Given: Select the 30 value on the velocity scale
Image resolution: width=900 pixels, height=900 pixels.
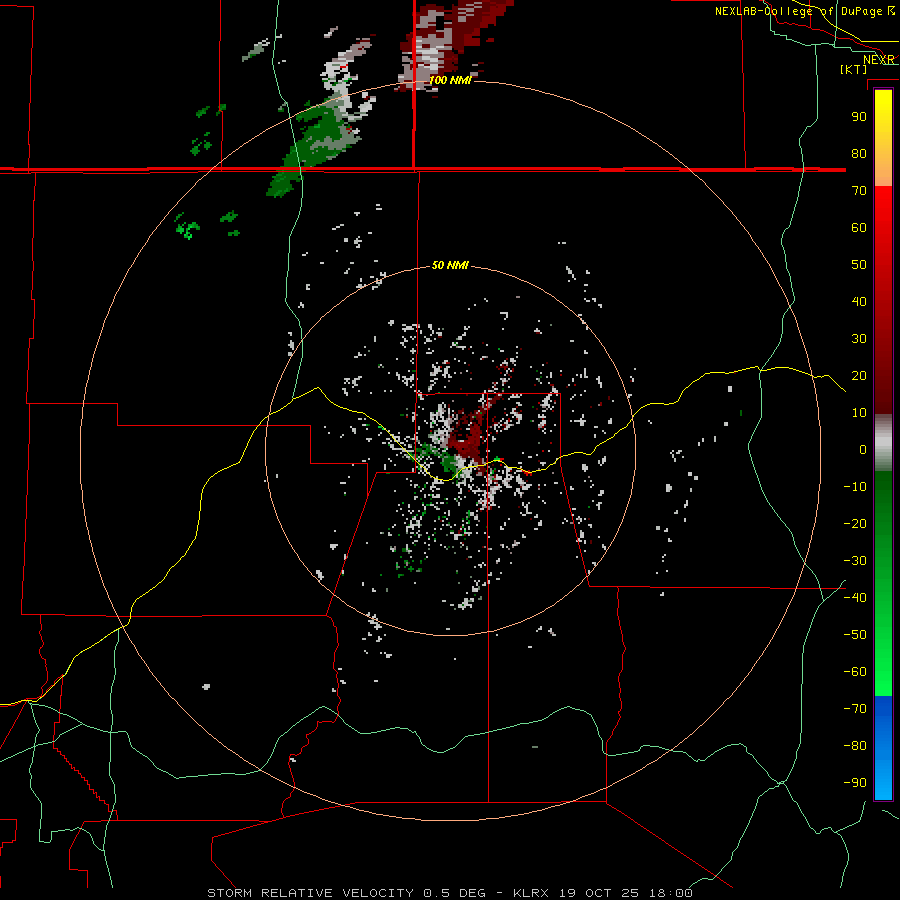Looking at the screenshot, I should tap(859, 339).
